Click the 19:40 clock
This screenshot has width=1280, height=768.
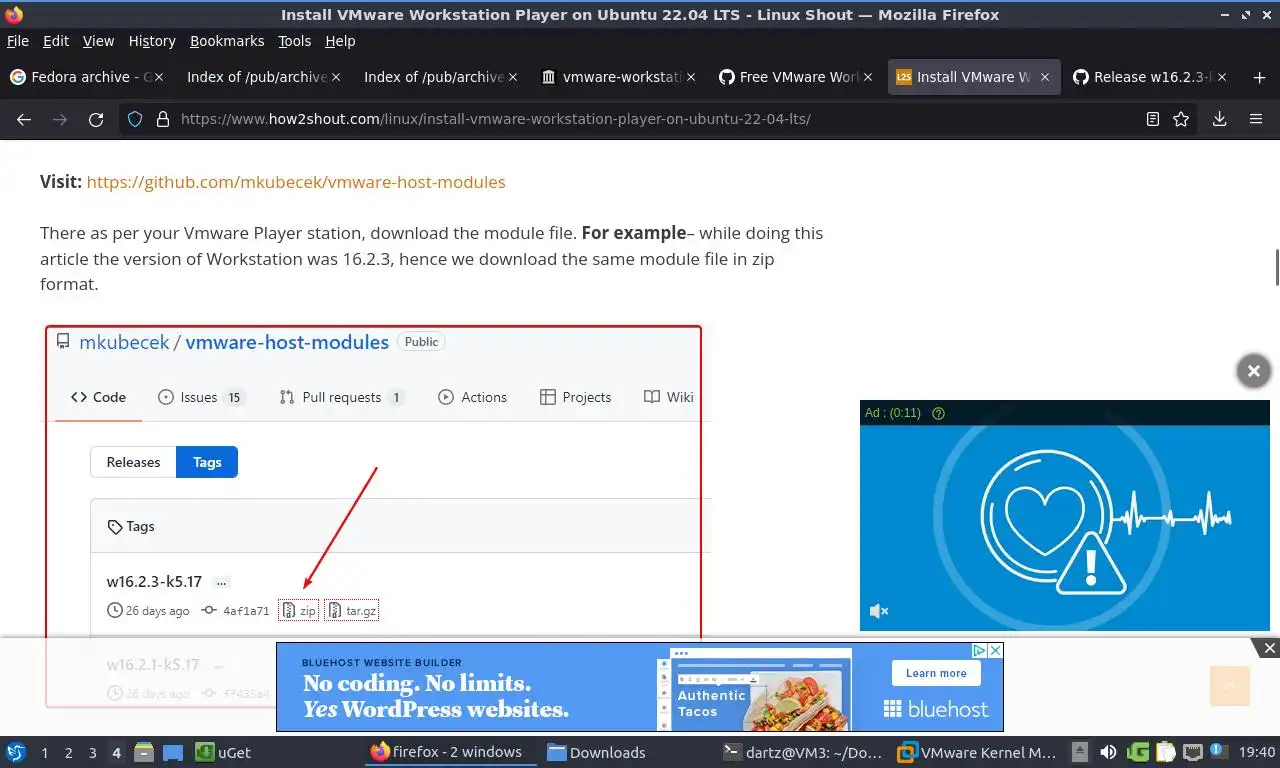[1256, 752]
